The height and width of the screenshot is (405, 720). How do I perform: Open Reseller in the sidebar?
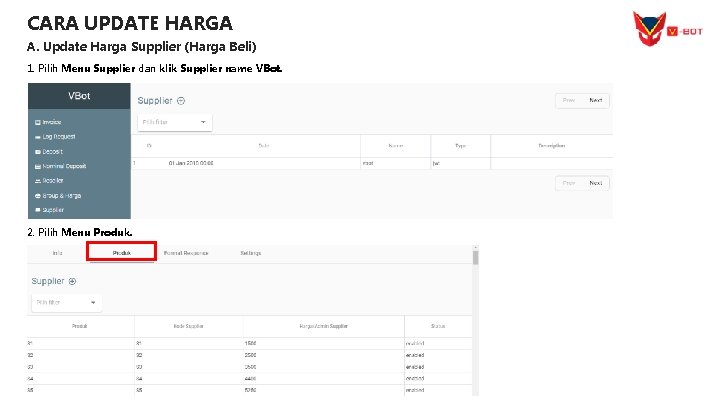(x=49, y=181)
